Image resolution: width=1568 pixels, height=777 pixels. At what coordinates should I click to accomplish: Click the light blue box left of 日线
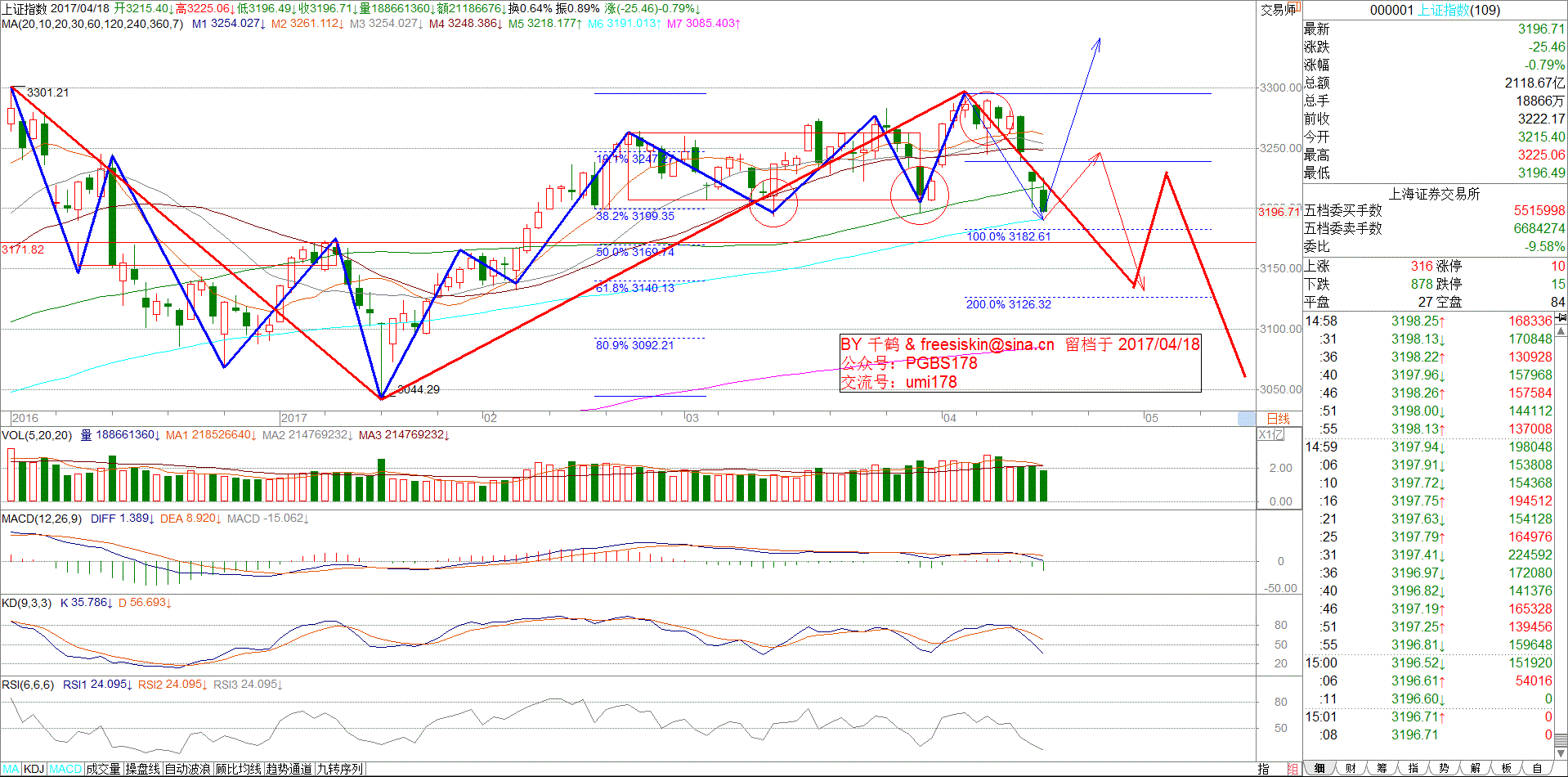coord(1247,419)
